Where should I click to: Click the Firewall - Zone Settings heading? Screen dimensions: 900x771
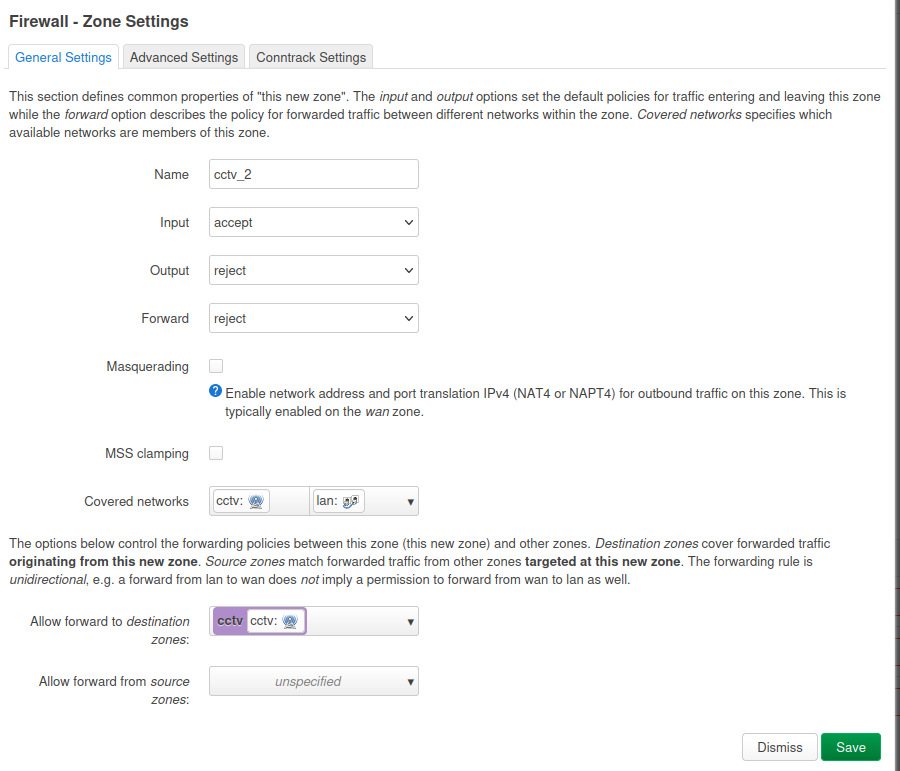[x=99, y=21]
